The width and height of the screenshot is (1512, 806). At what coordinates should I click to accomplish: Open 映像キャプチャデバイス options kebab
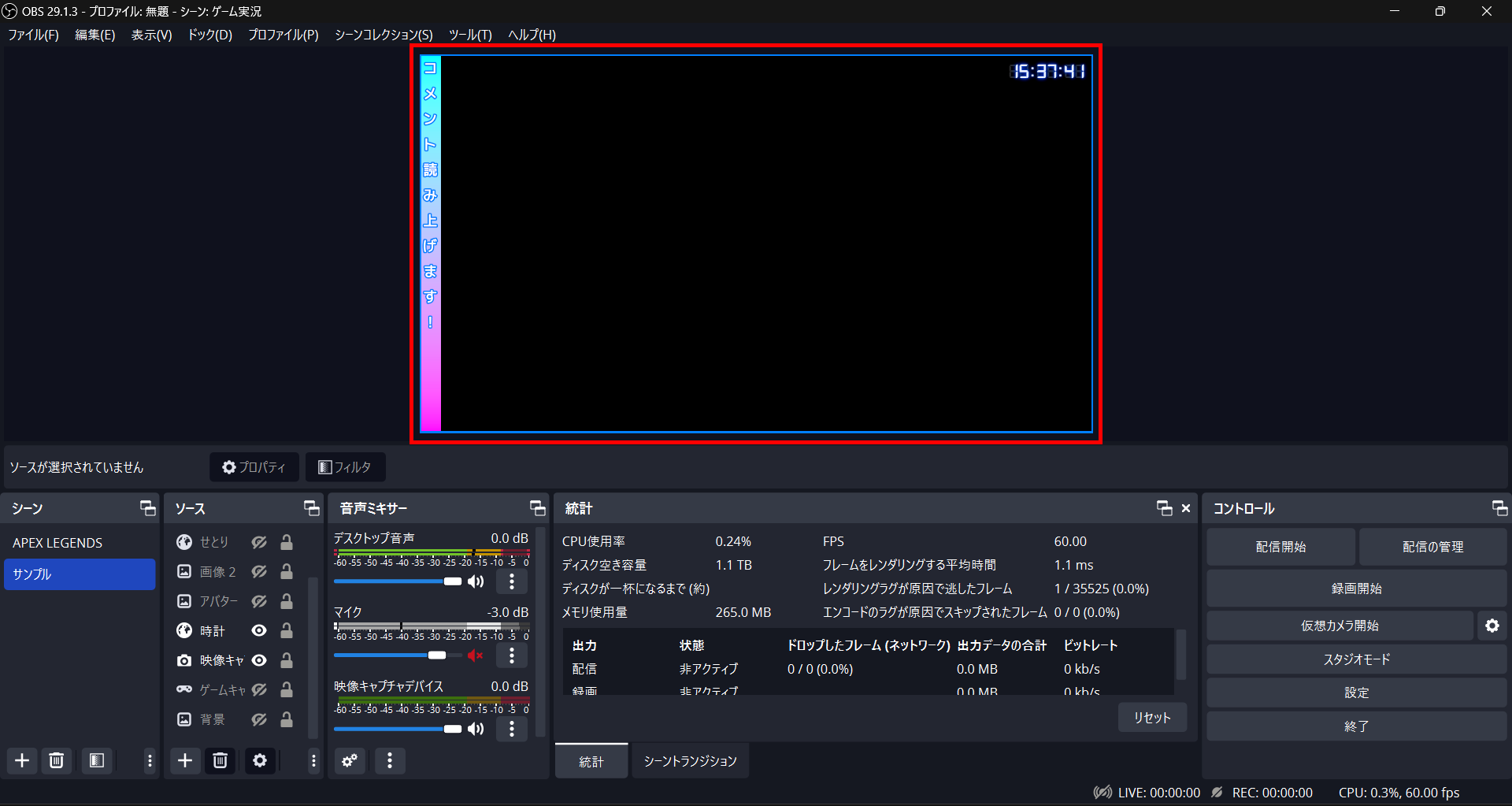click(512, 729)
